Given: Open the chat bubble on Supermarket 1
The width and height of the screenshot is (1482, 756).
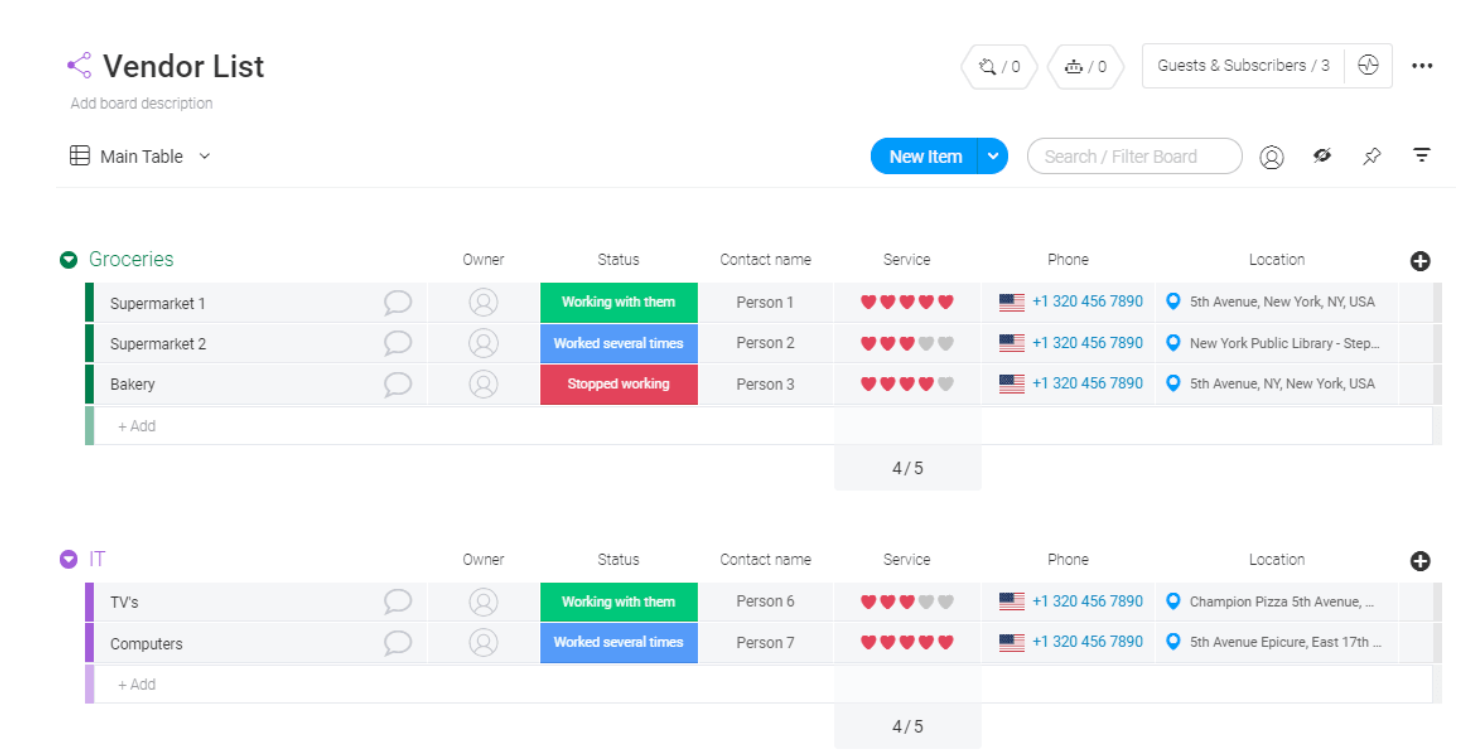Looking at the screenshot, I should pyautogui.click(x=397, y=302).
